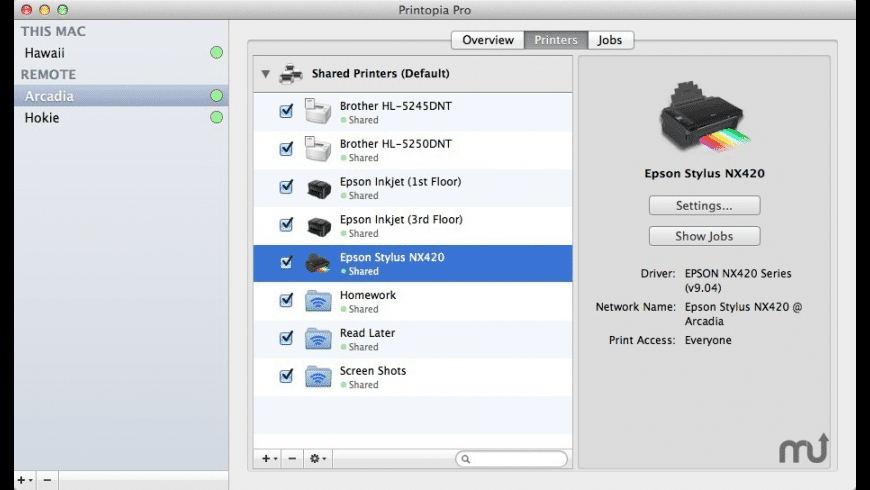Click the Print Access value Everyone
This screenshot has height=490, width=870.
708,340
